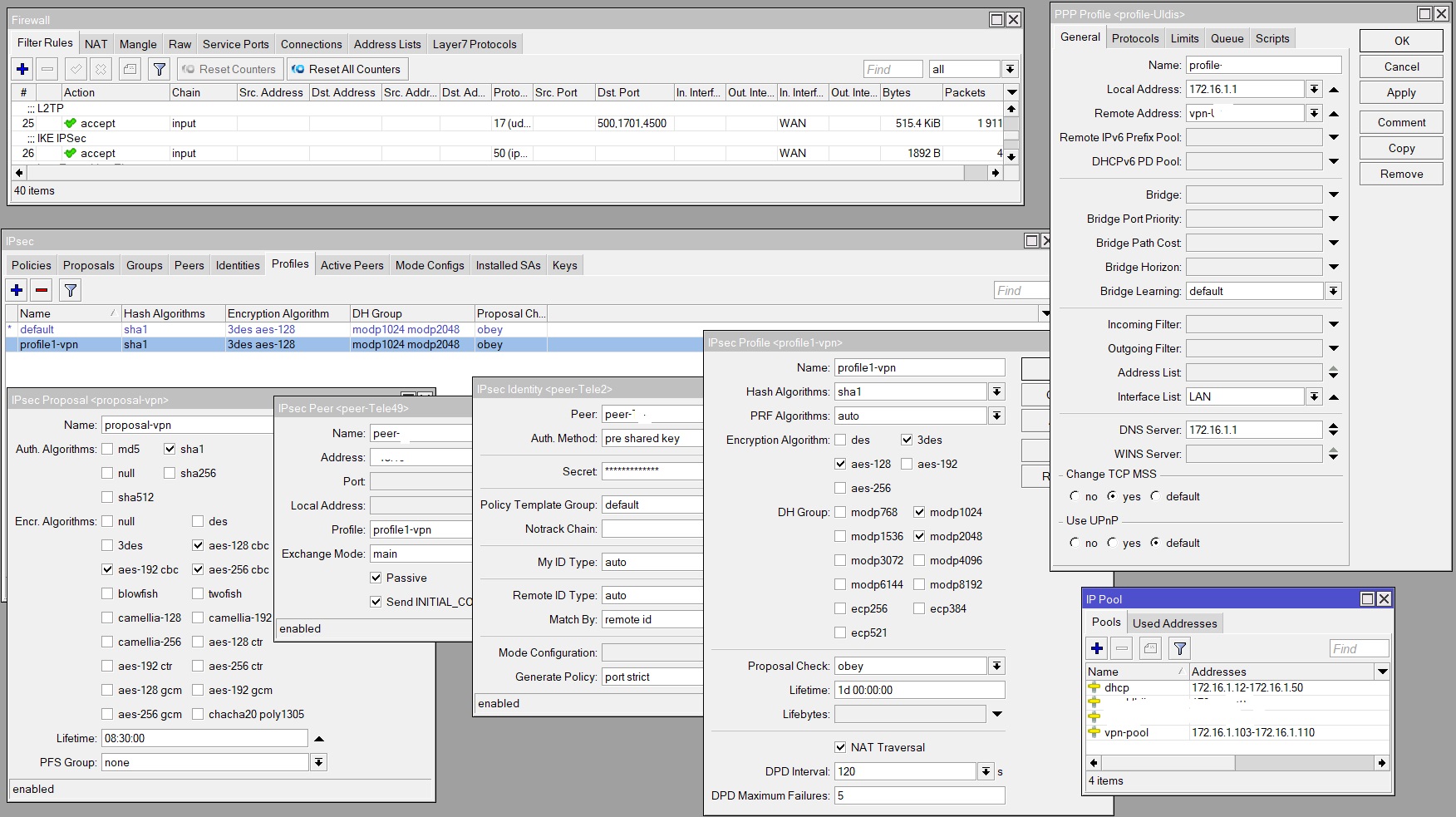The height and width of the screenshot is (817, 1456).
Task: Uncheck the Passive checkbox in IPsec Peer
Action: (376, 578)
